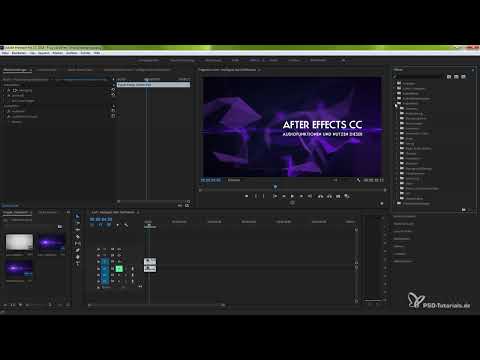Open the Fenster menu

pos(85,53)
